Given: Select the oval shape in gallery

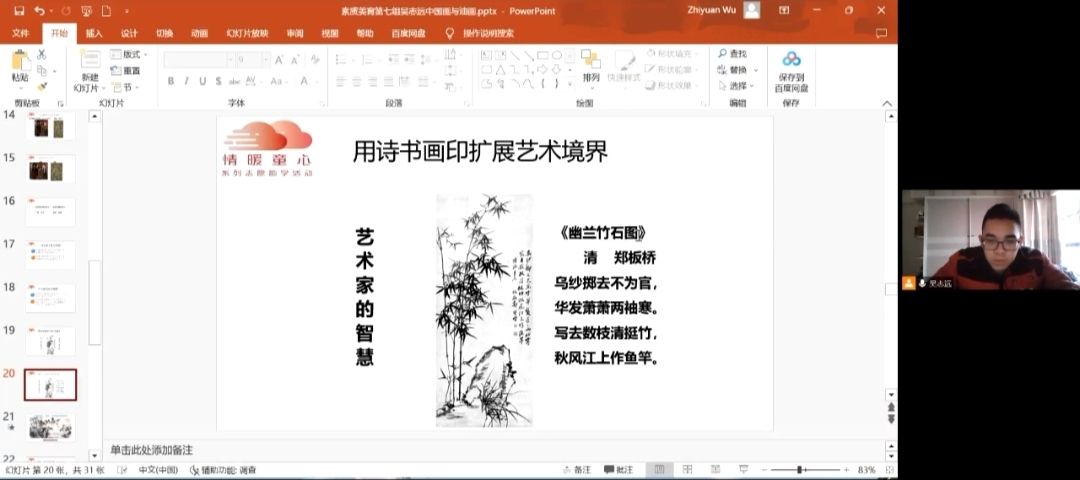Looking at the screenshot, I should (557, 55).
